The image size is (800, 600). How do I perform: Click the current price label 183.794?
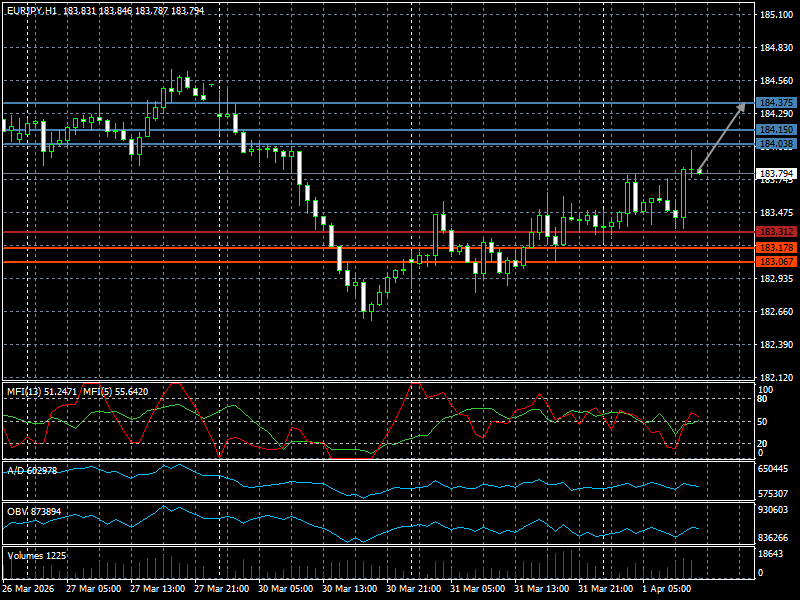(776, 174)
